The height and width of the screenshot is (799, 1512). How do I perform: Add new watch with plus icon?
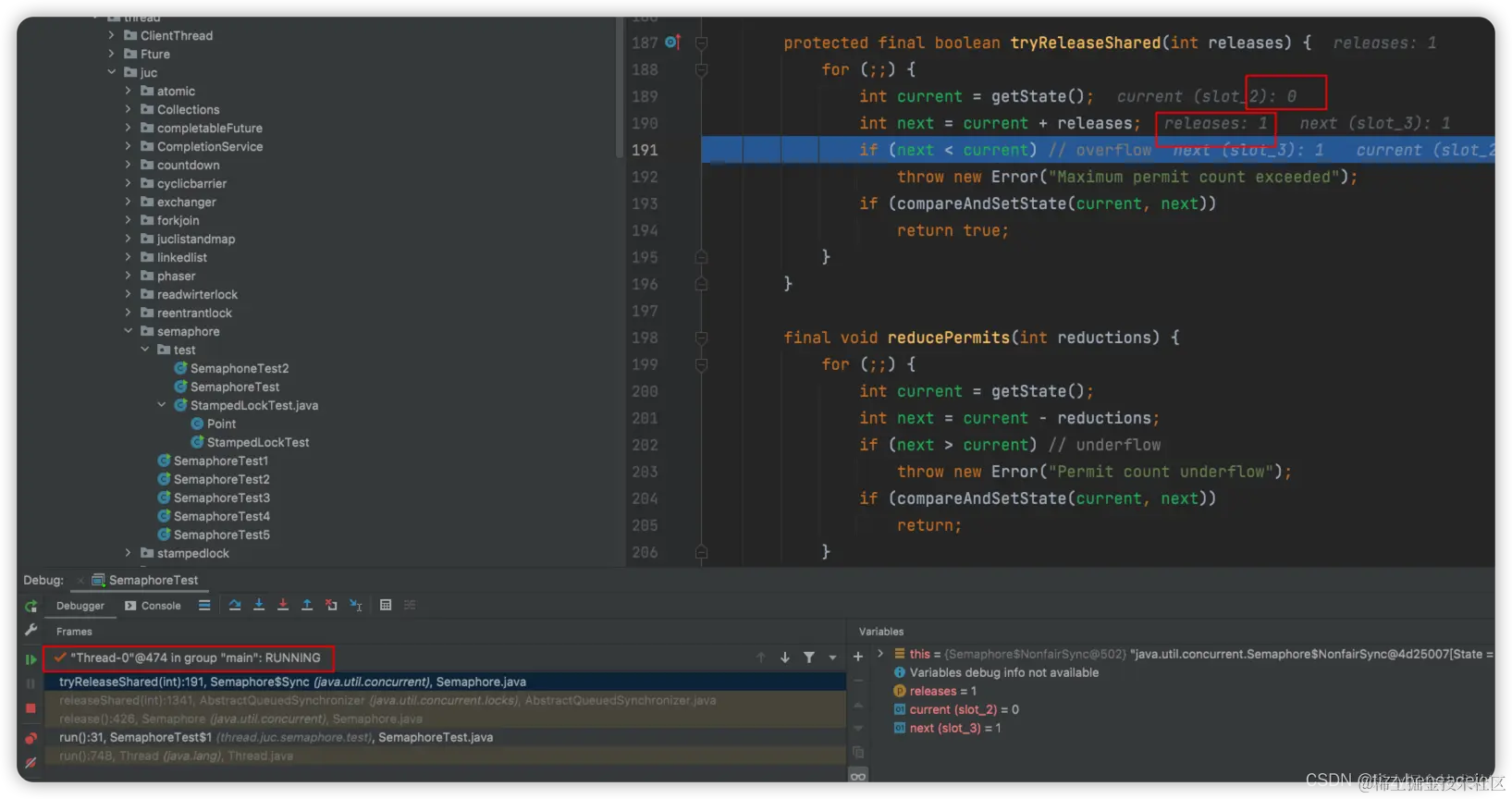[858, 657]
